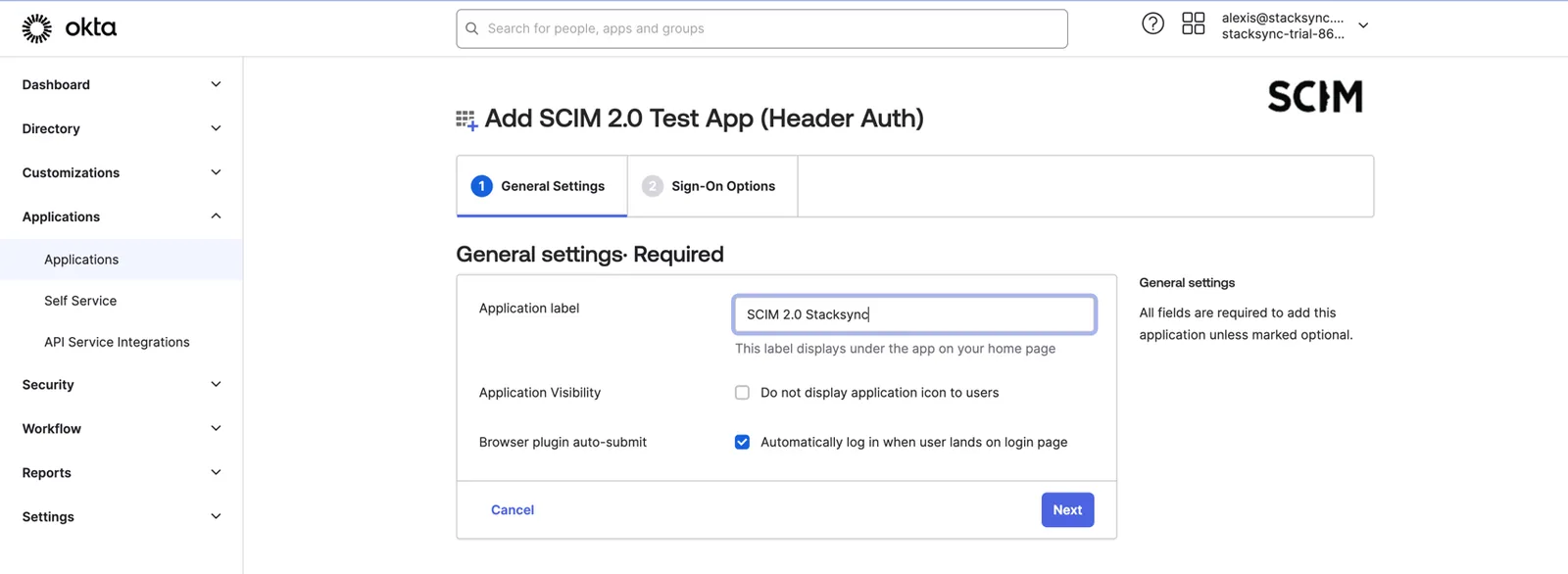Image resolution: width=1568 pixels, height=574 pixels.
Task: Click the Settings sidebar label
Action: pos(48,516)
